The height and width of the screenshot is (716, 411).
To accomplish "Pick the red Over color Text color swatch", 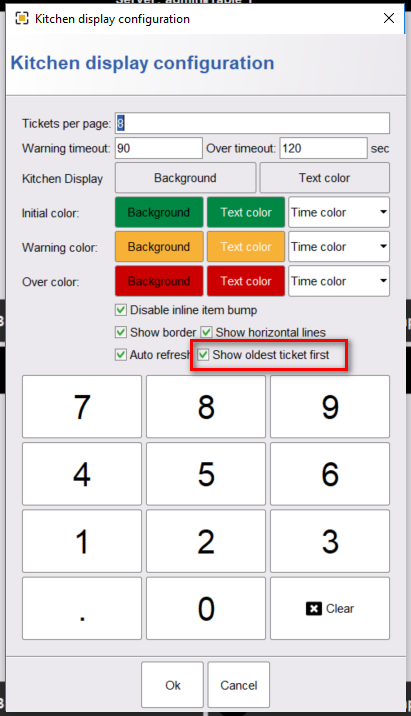I will 246,281.
